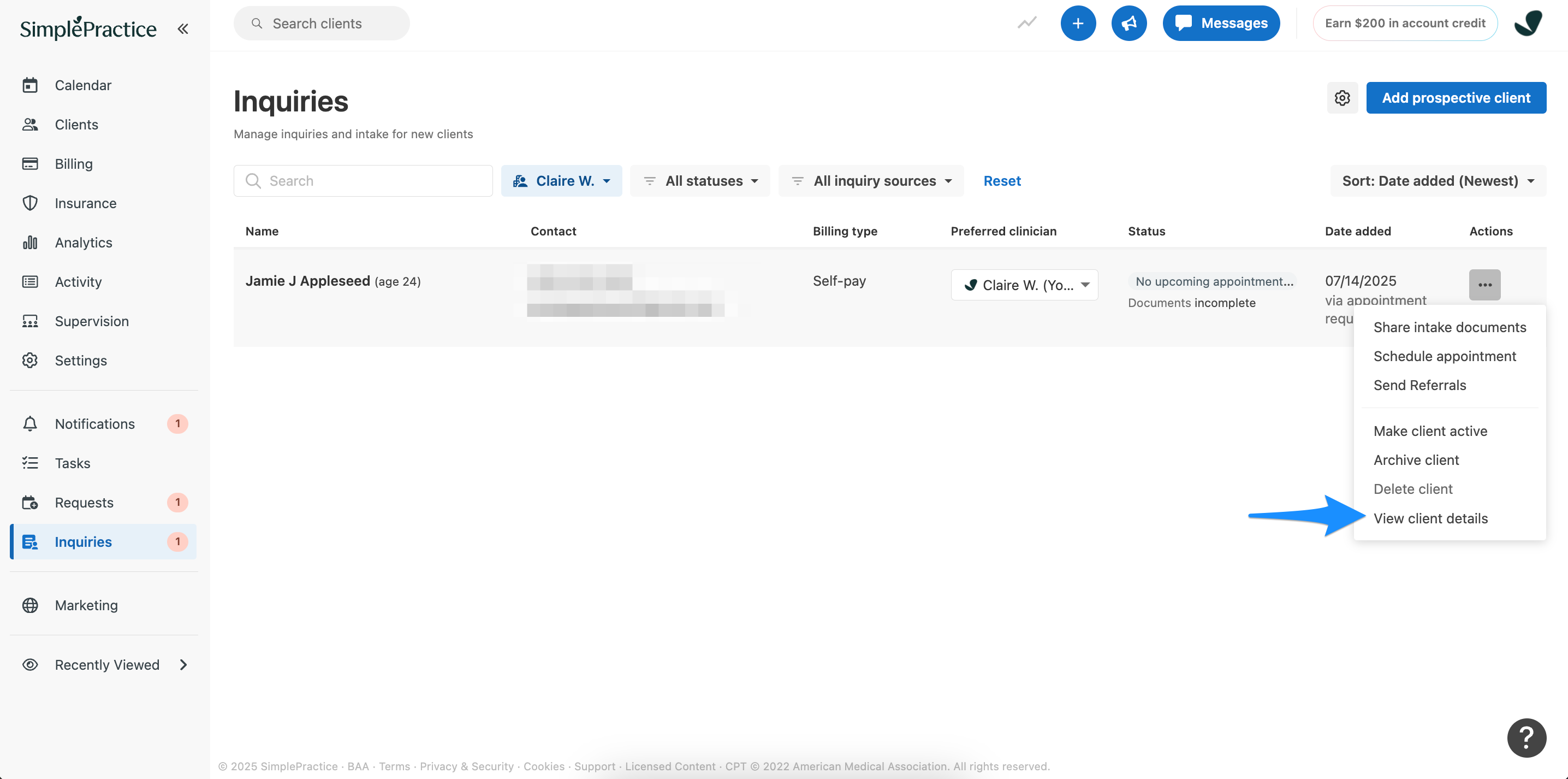Viewport: 1568px width, 779px height.
Task: Collapse the sidebar with double-chevron icon
Action: coord(182,28)
